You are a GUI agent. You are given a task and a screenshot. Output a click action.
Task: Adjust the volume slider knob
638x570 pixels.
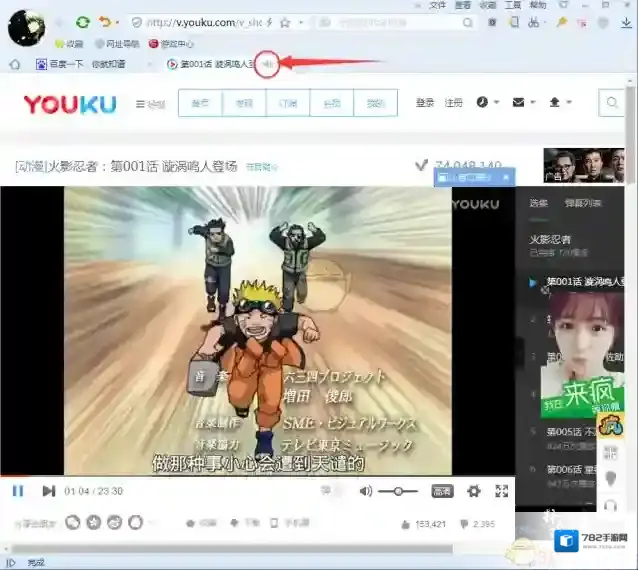(x=398, y=491)
